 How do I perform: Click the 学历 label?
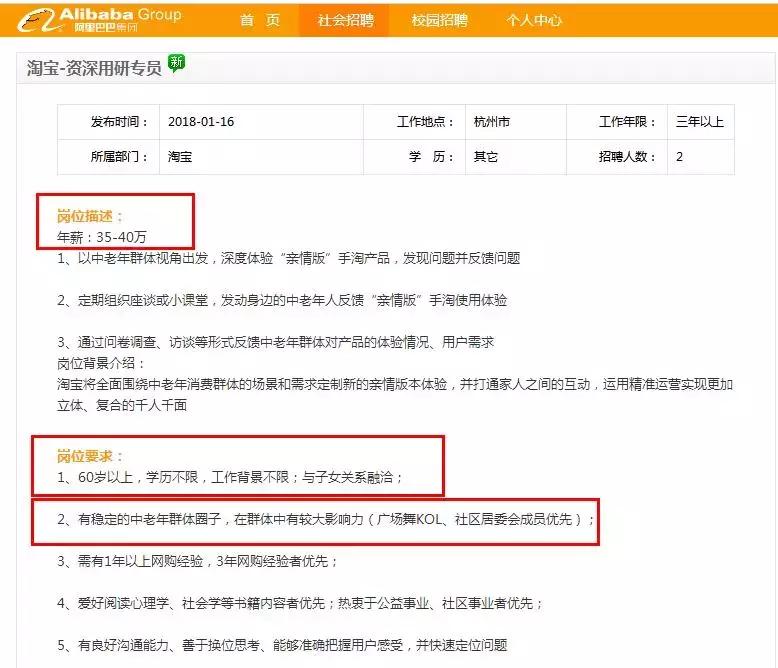point(431,157)
